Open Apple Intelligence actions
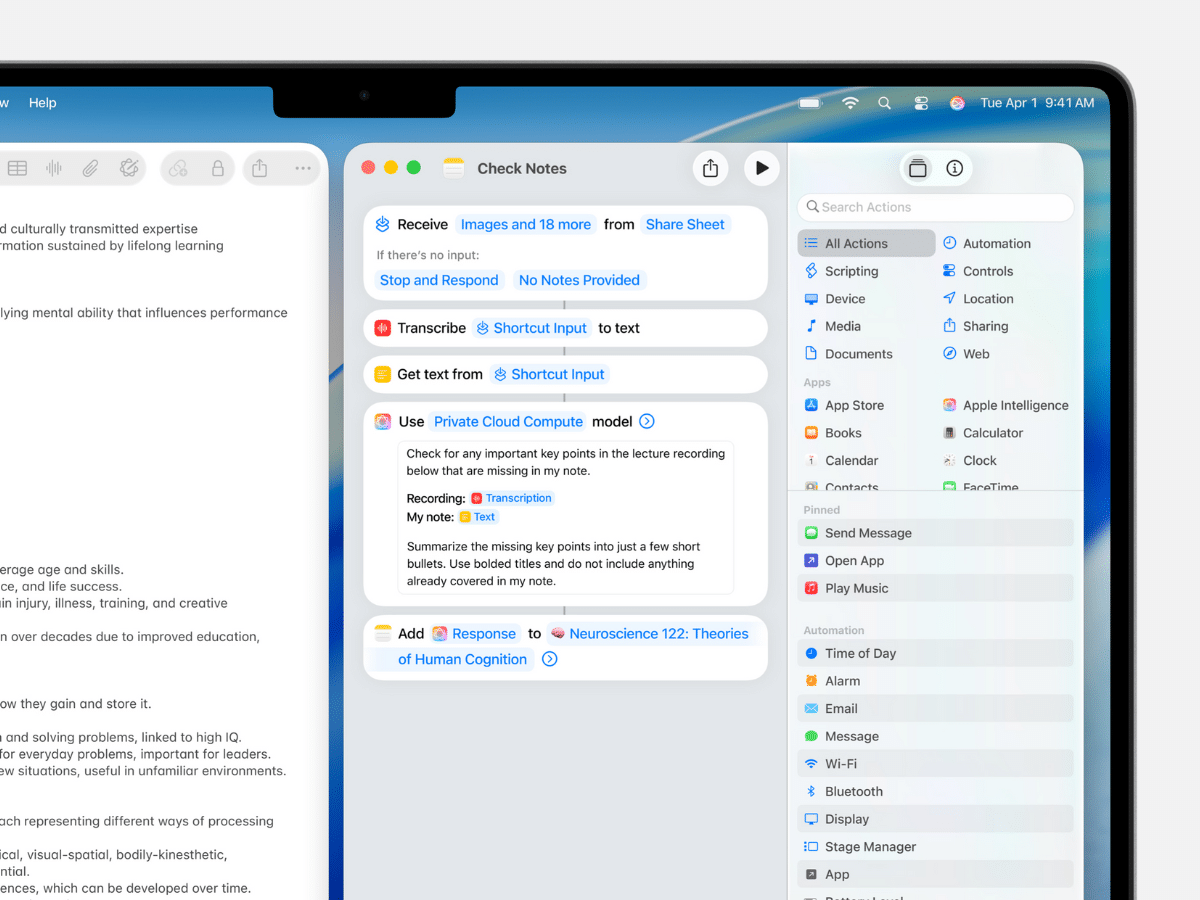 click(1005, 405)
